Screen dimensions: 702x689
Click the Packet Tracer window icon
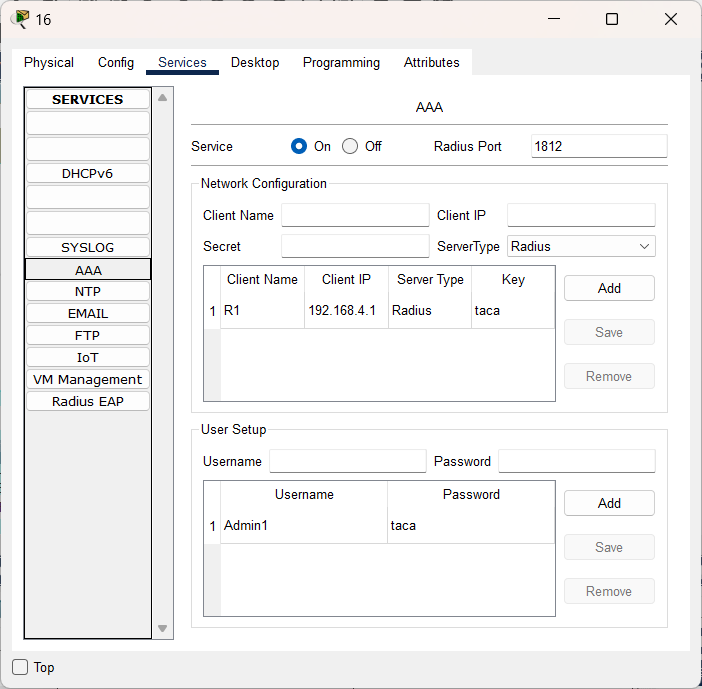(20, 19)
